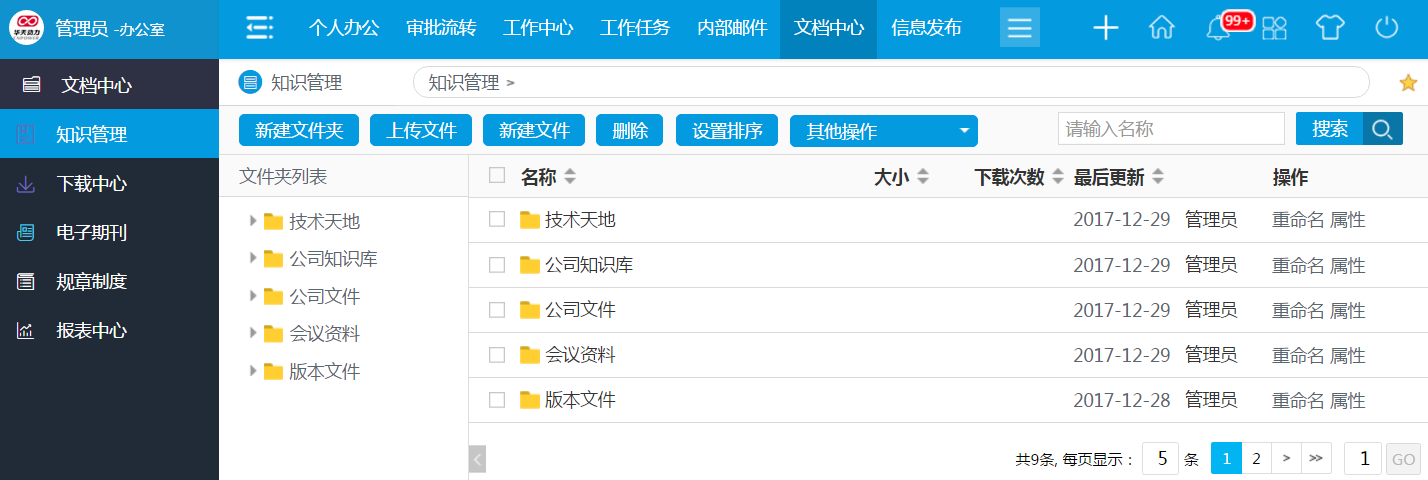Open the 内部邮件 top menu

tap(732, 28)
